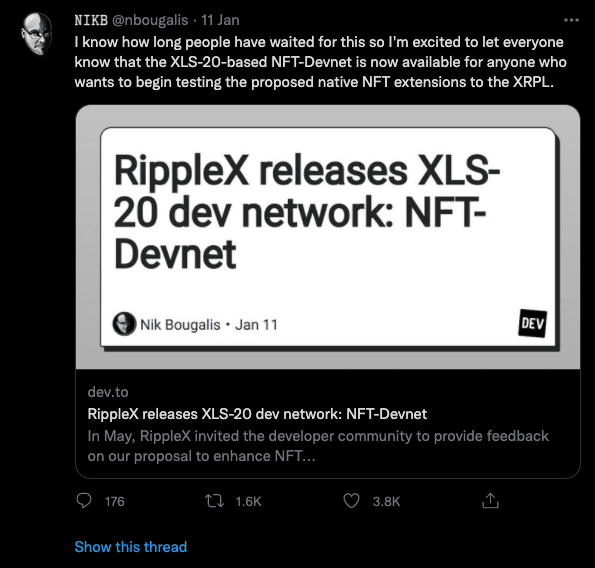Click Nik Bougalis small author avatar
This screenshot has width=595, height=568.
click(124, 324)
